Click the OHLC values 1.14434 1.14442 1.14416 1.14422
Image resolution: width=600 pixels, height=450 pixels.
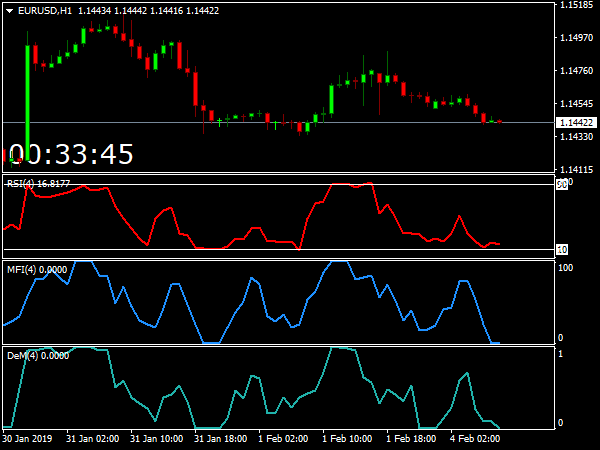pyautogui.click(x=148, y=11)
